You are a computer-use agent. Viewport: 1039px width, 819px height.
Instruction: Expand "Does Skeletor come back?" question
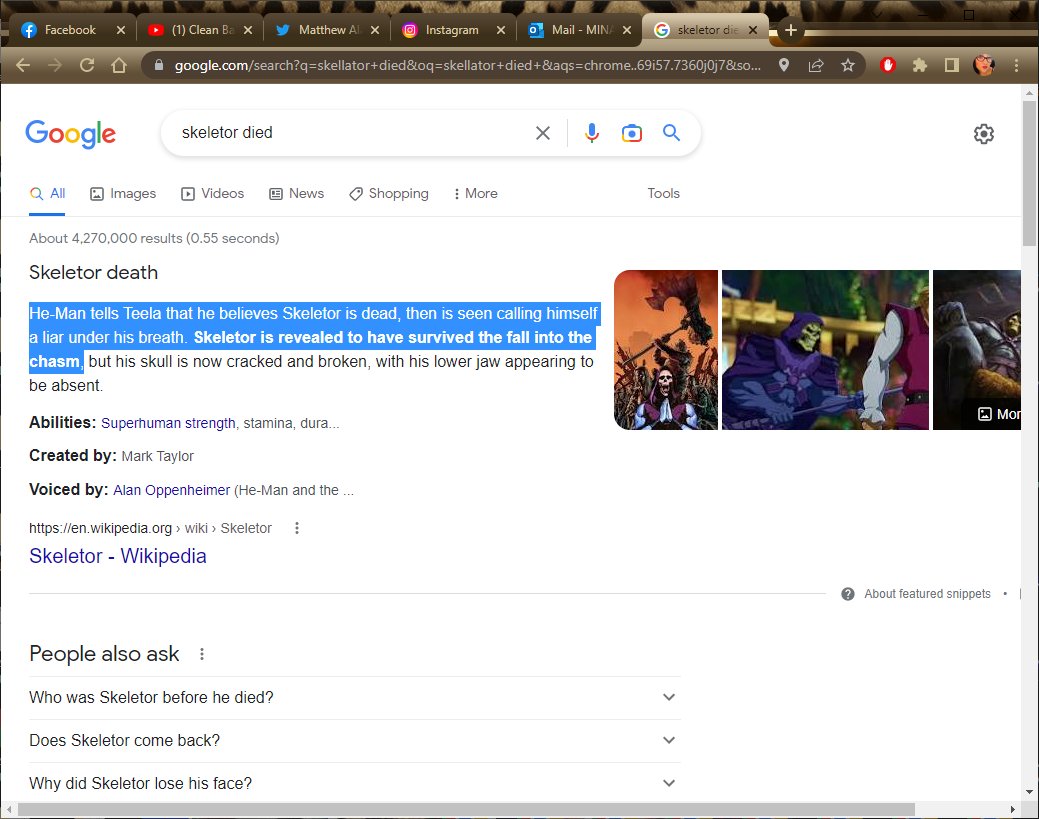click(x=355, y=741)
